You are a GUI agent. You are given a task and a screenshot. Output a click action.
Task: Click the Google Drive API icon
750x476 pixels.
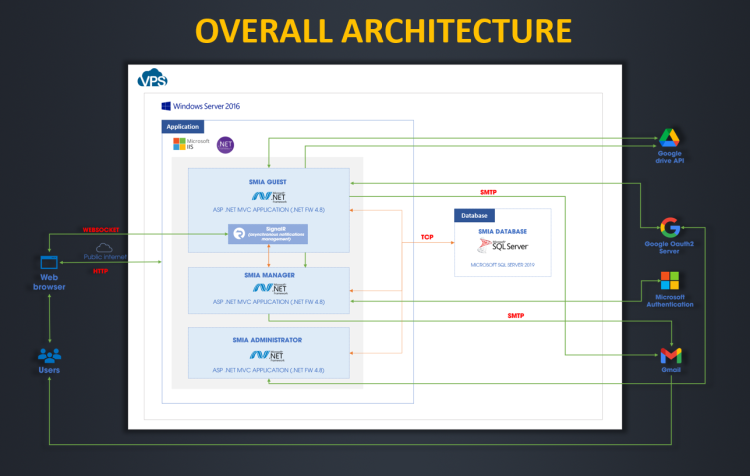point(669,139)
